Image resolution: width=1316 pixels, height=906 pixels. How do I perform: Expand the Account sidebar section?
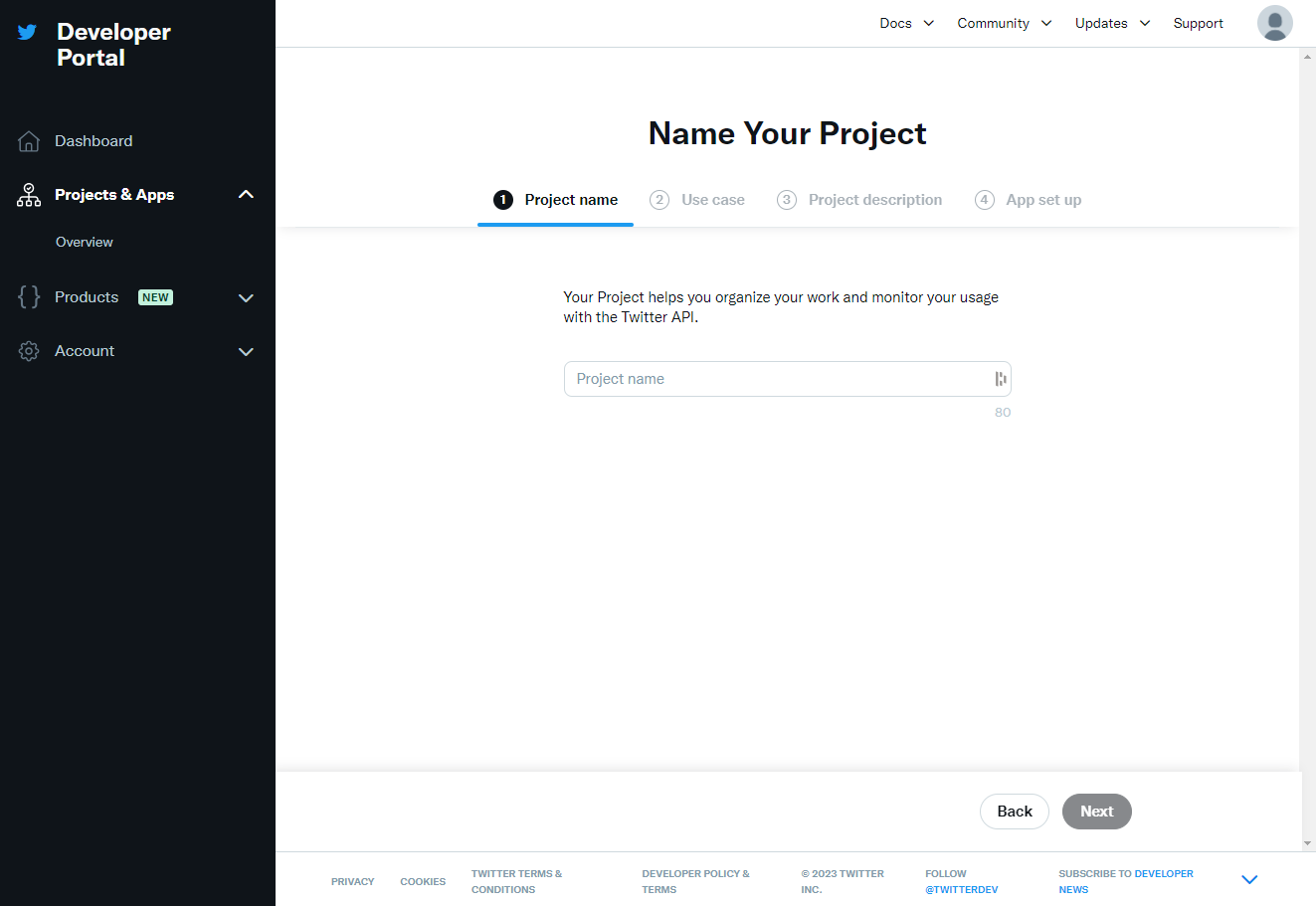246,352
